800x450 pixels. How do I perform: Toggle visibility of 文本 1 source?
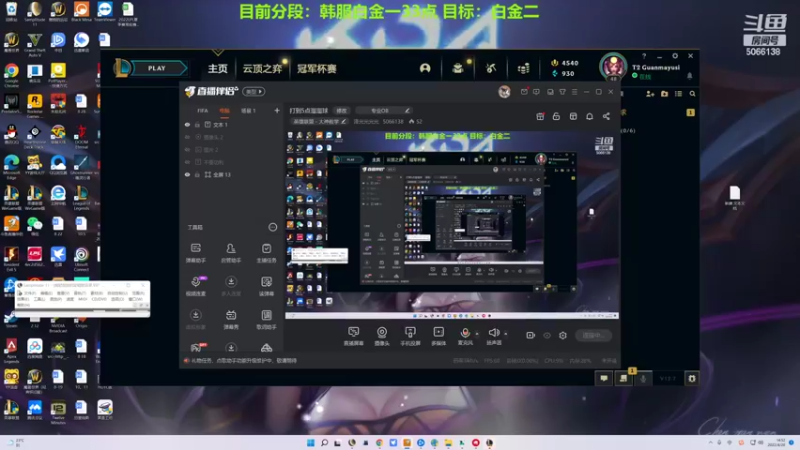click(x=187, y=124)
